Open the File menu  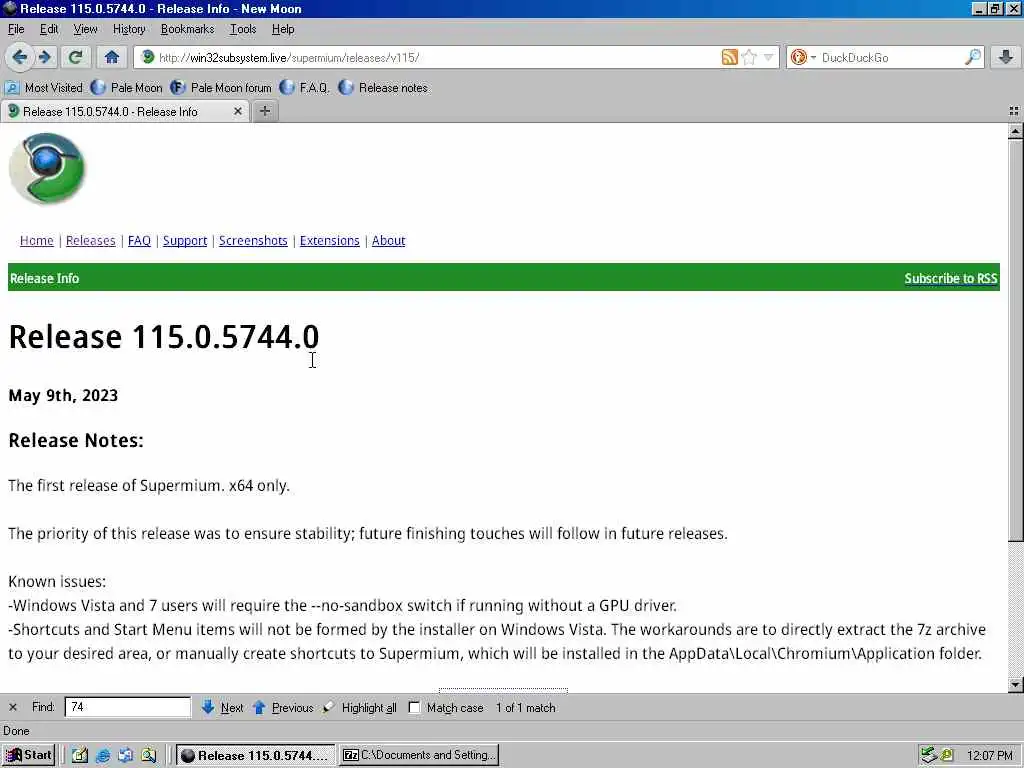[16, 29]
